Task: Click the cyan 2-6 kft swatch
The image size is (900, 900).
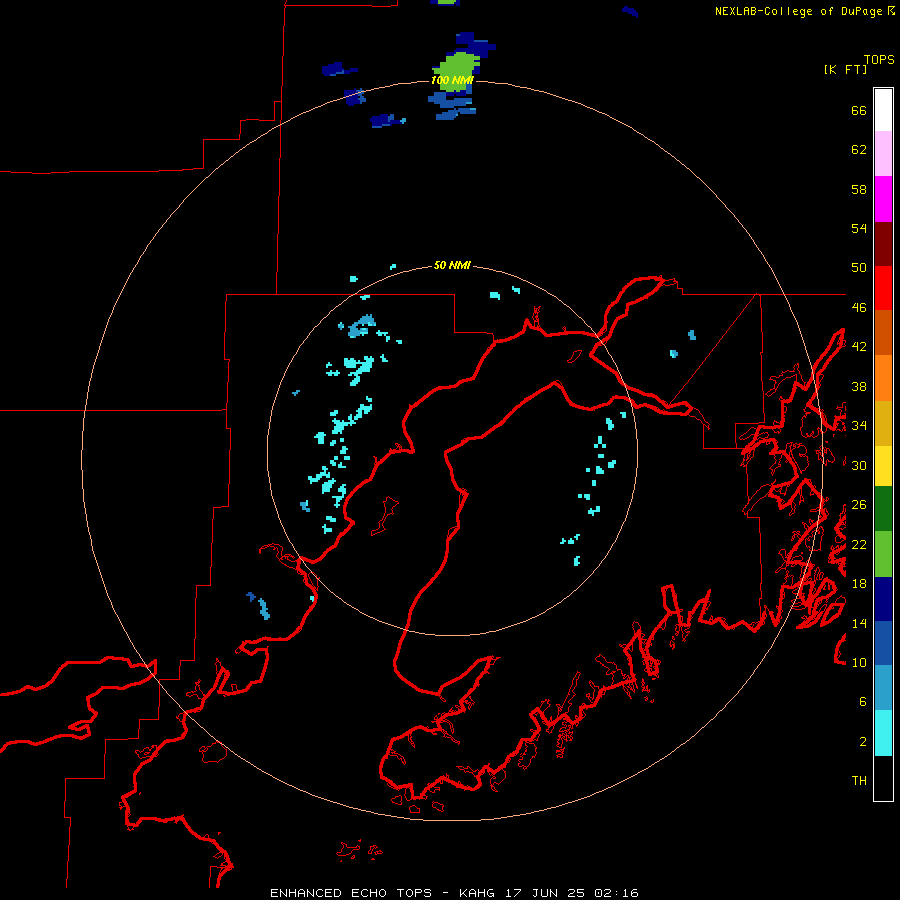Action: [883, 733]
